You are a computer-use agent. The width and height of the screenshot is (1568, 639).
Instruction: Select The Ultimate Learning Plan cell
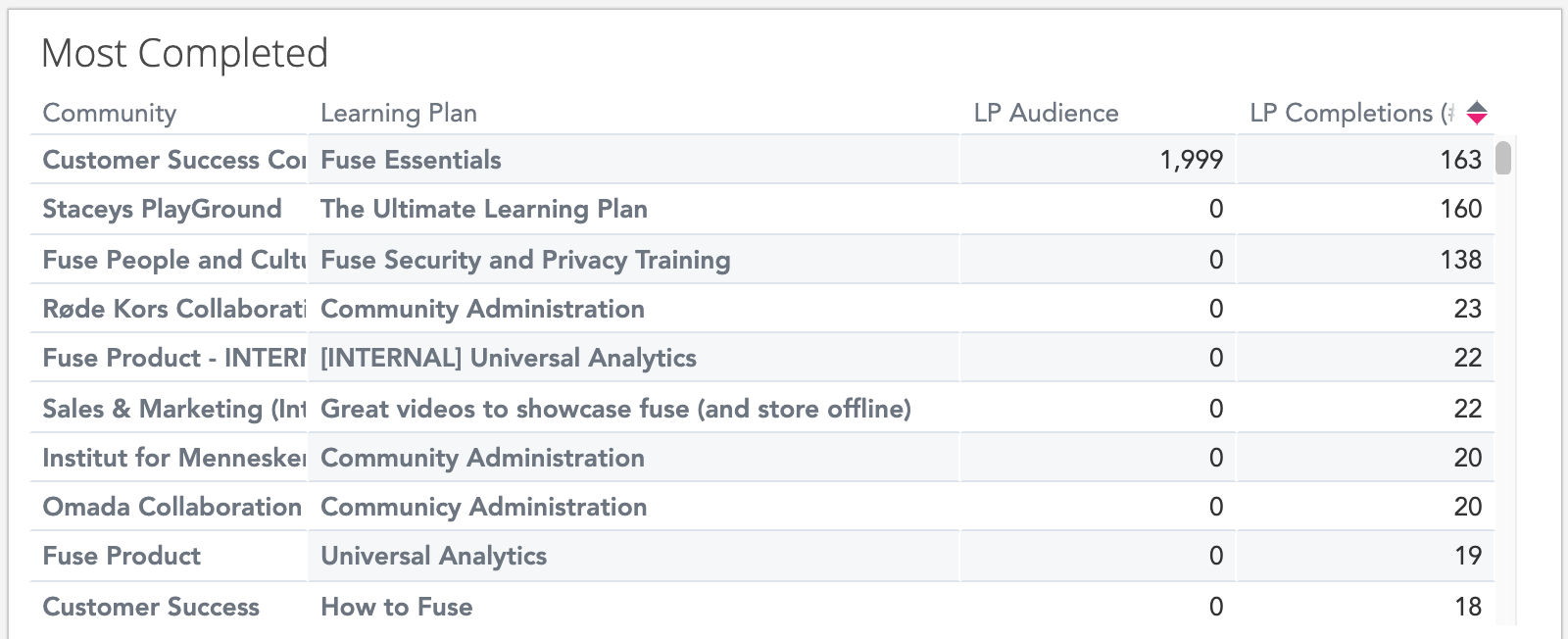(484, 209)
